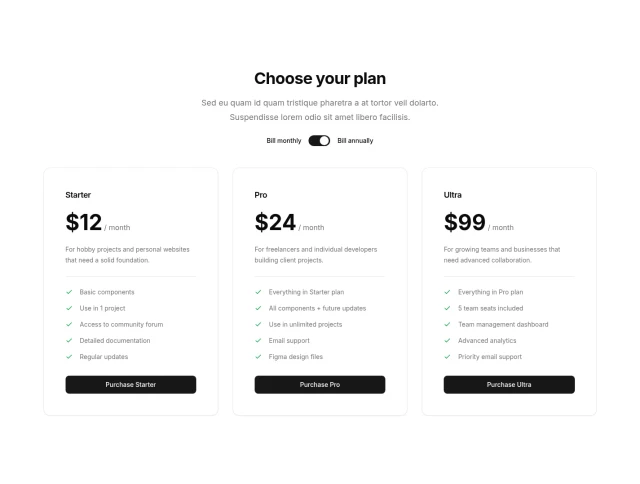
Task: Select the Bill monthly label
Action: pos(283,141)
